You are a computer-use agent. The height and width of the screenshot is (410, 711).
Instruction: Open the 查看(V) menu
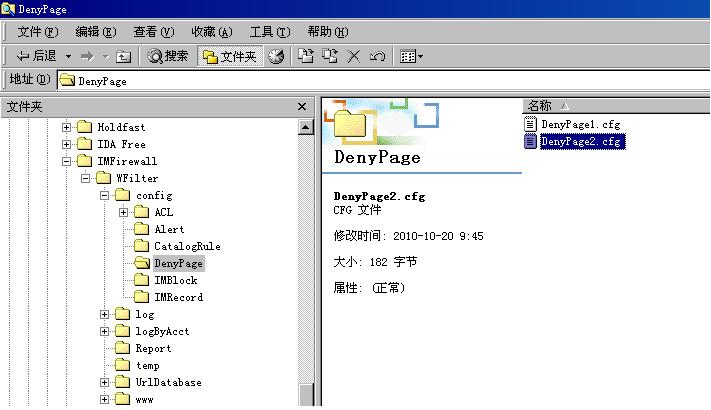coord(153,32)
